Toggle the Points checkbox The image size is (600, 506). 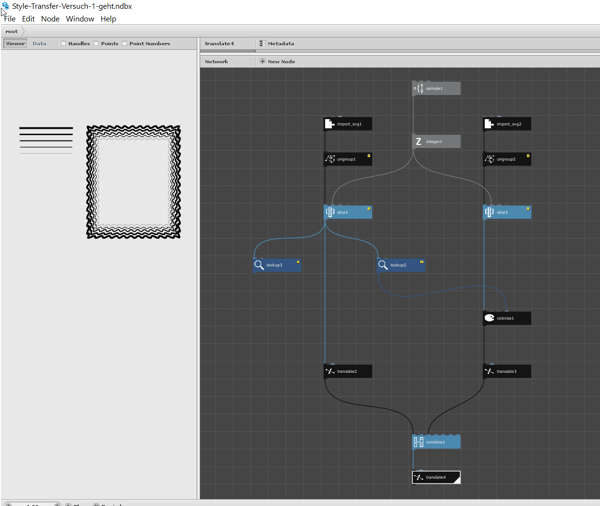point(96,44)
